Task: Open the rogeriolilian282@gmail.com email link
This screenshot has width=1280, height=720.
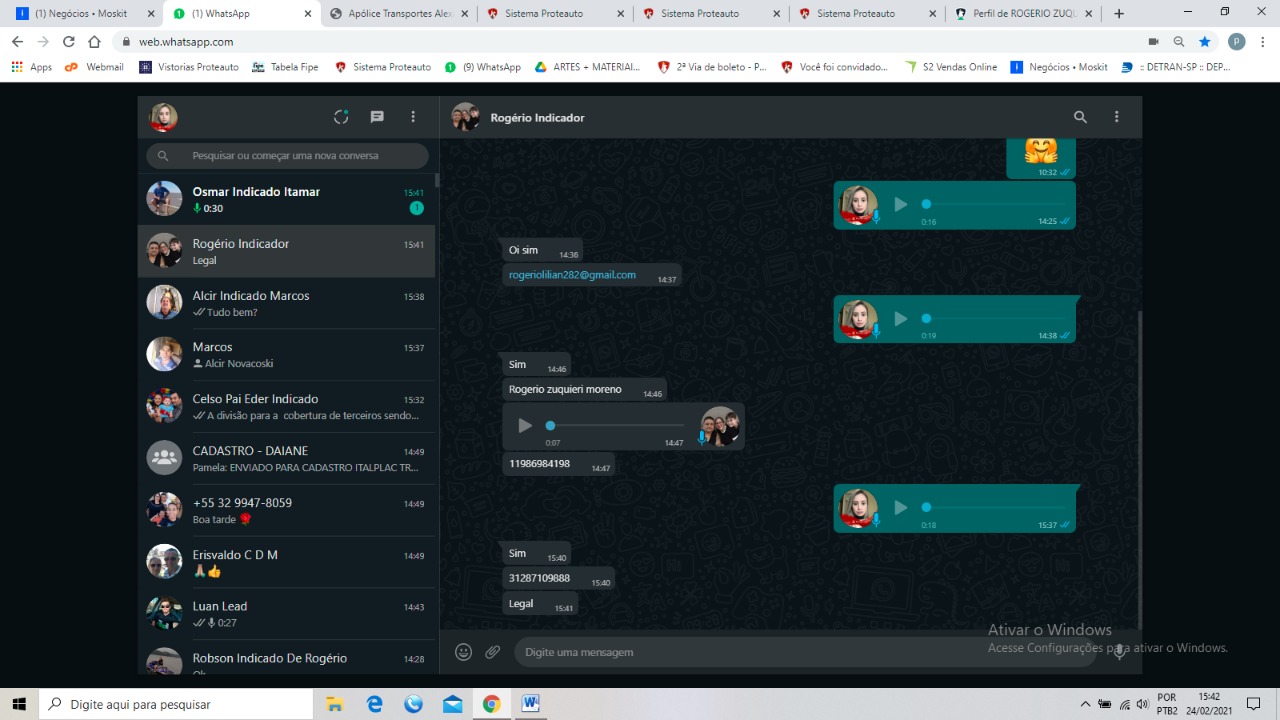Action: coord(572,275)
